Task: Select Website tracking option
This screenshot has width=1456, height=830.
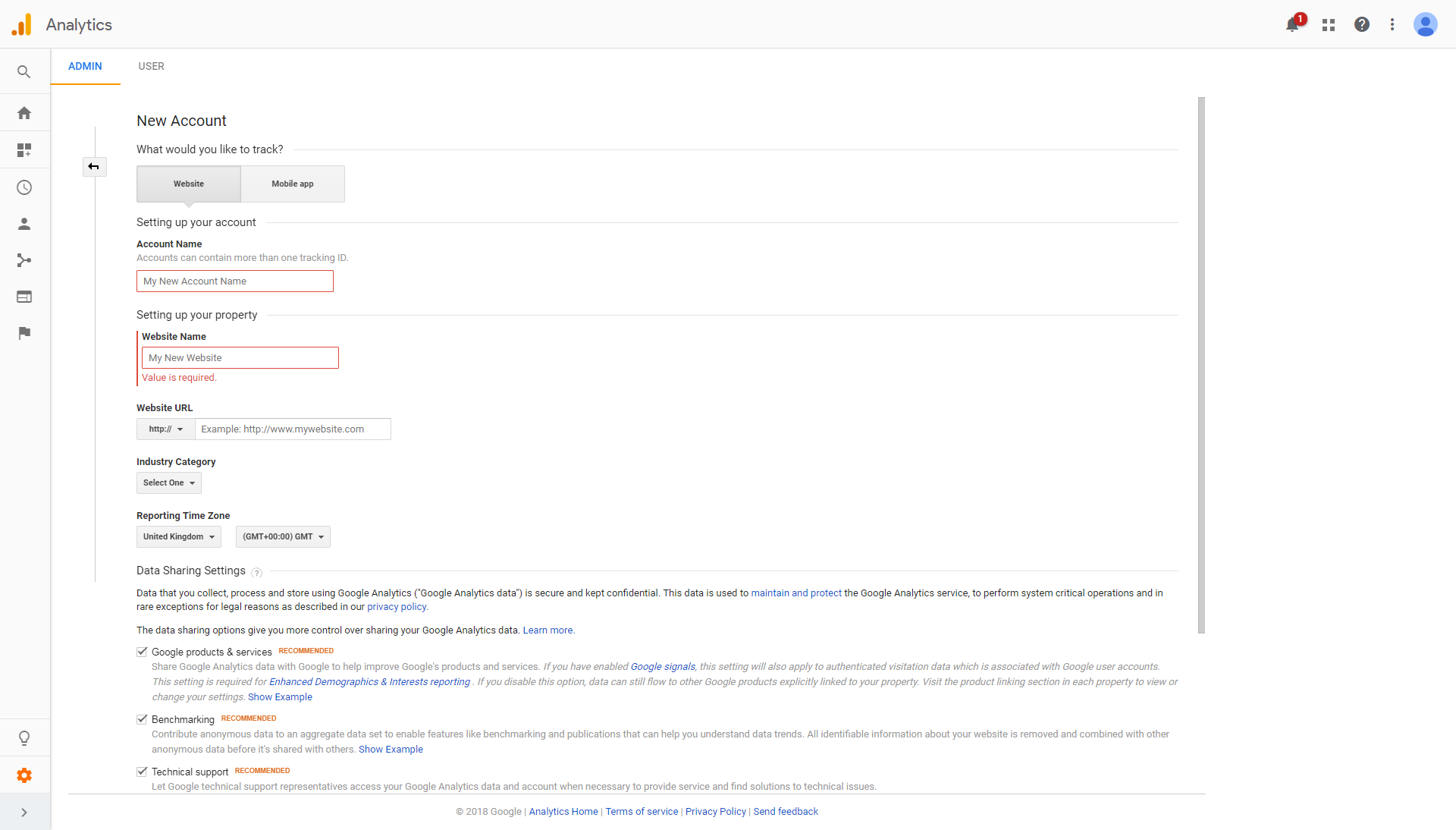Action: point(189,184)
